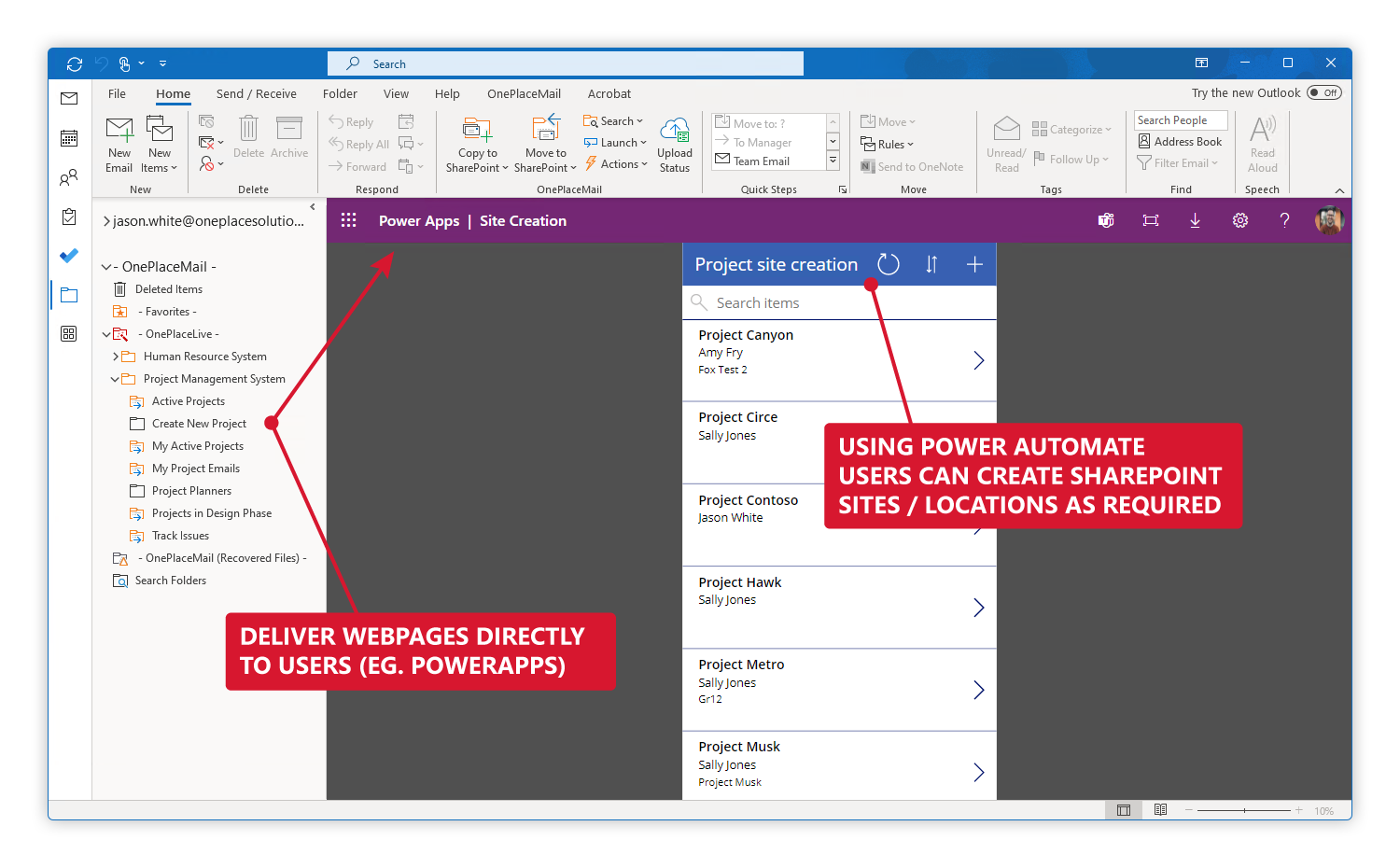Switch to the View tab
The height and width of the screenshot is (868, 1400).
point(396,93)
